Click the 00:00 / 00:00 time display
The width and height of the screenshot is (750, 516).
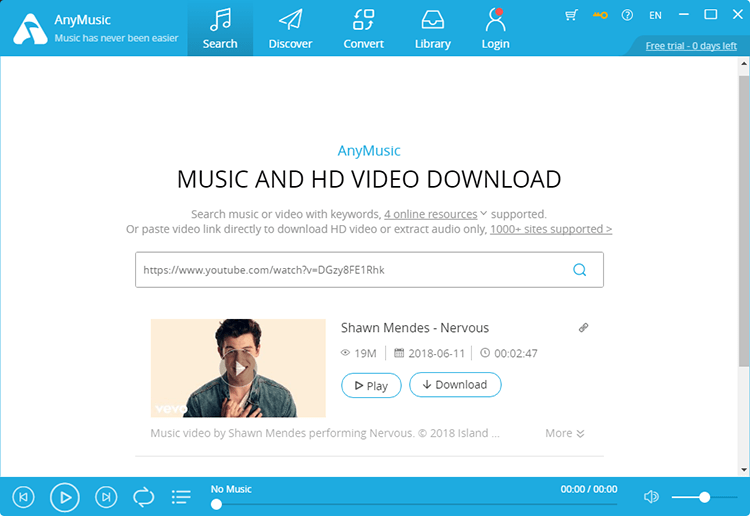pos(589,489)
